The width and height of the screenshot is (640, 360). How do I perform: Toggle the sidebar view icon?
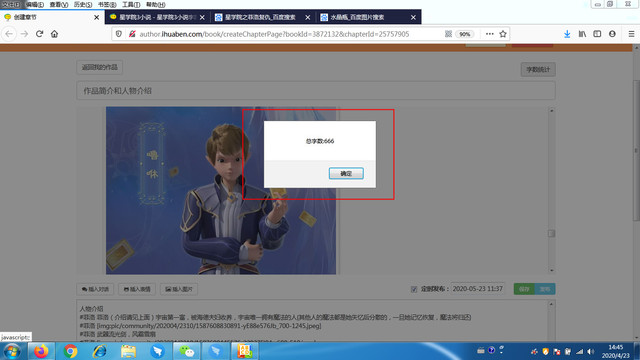[597, 34]
